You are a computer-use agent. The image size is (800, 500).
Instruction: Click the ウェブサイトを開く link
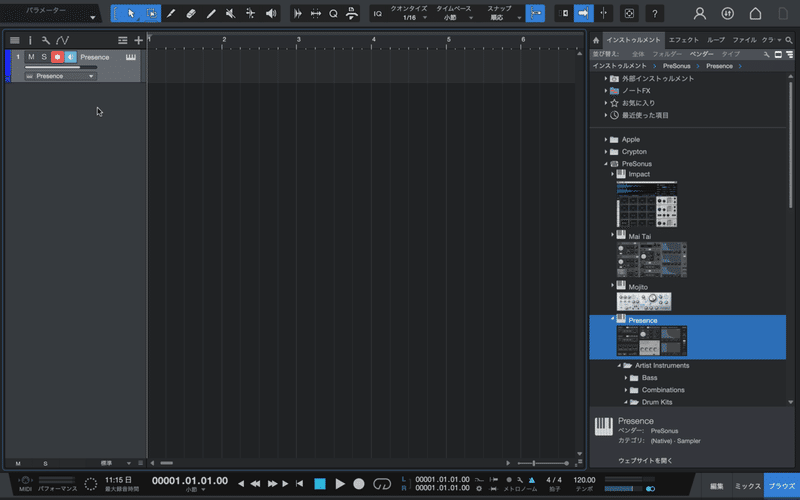click(645, 461)
